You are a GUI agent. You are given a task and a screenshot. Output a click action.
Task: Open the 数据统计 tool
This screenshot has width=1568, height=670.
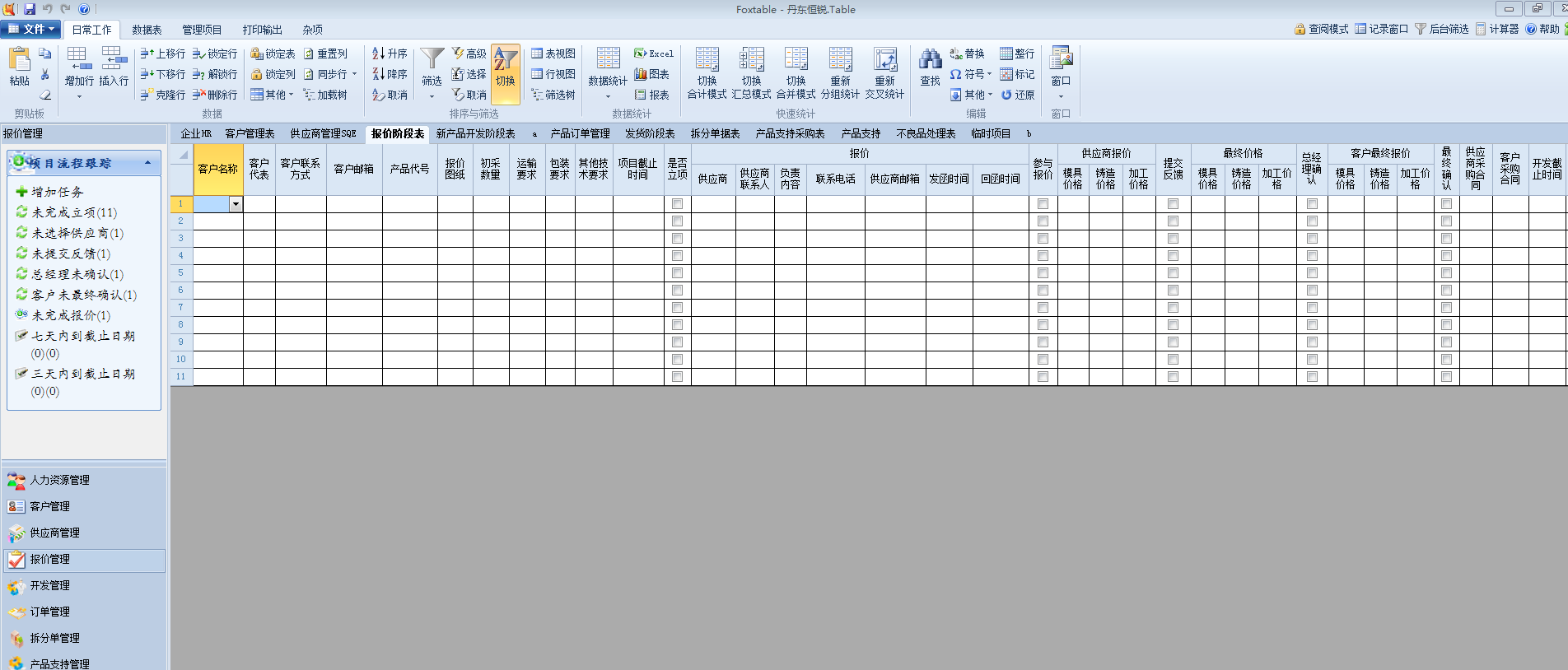(x=608, y=63)
